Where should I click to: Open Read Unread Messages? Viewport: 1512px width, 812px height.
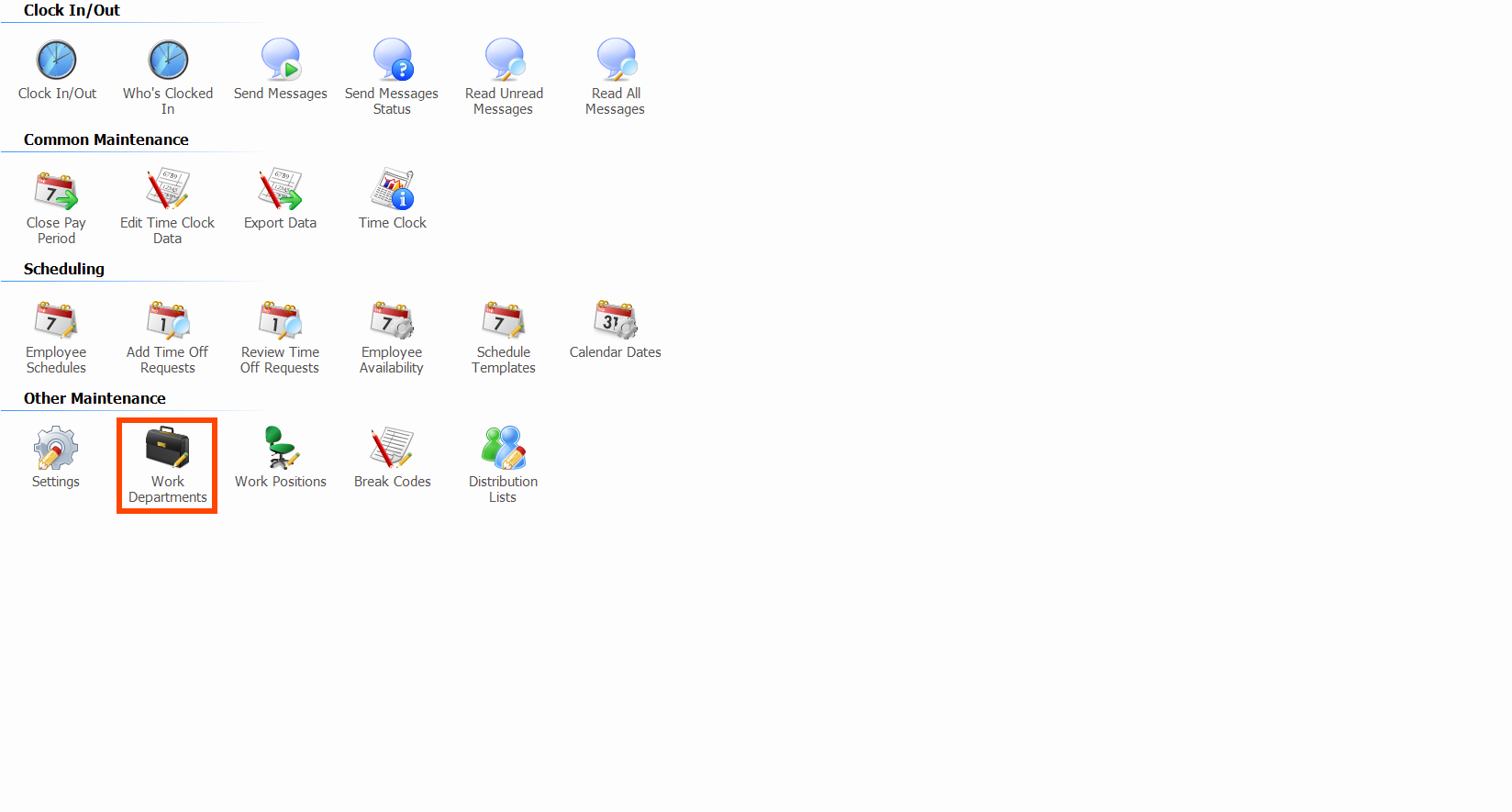pos(504,77)
